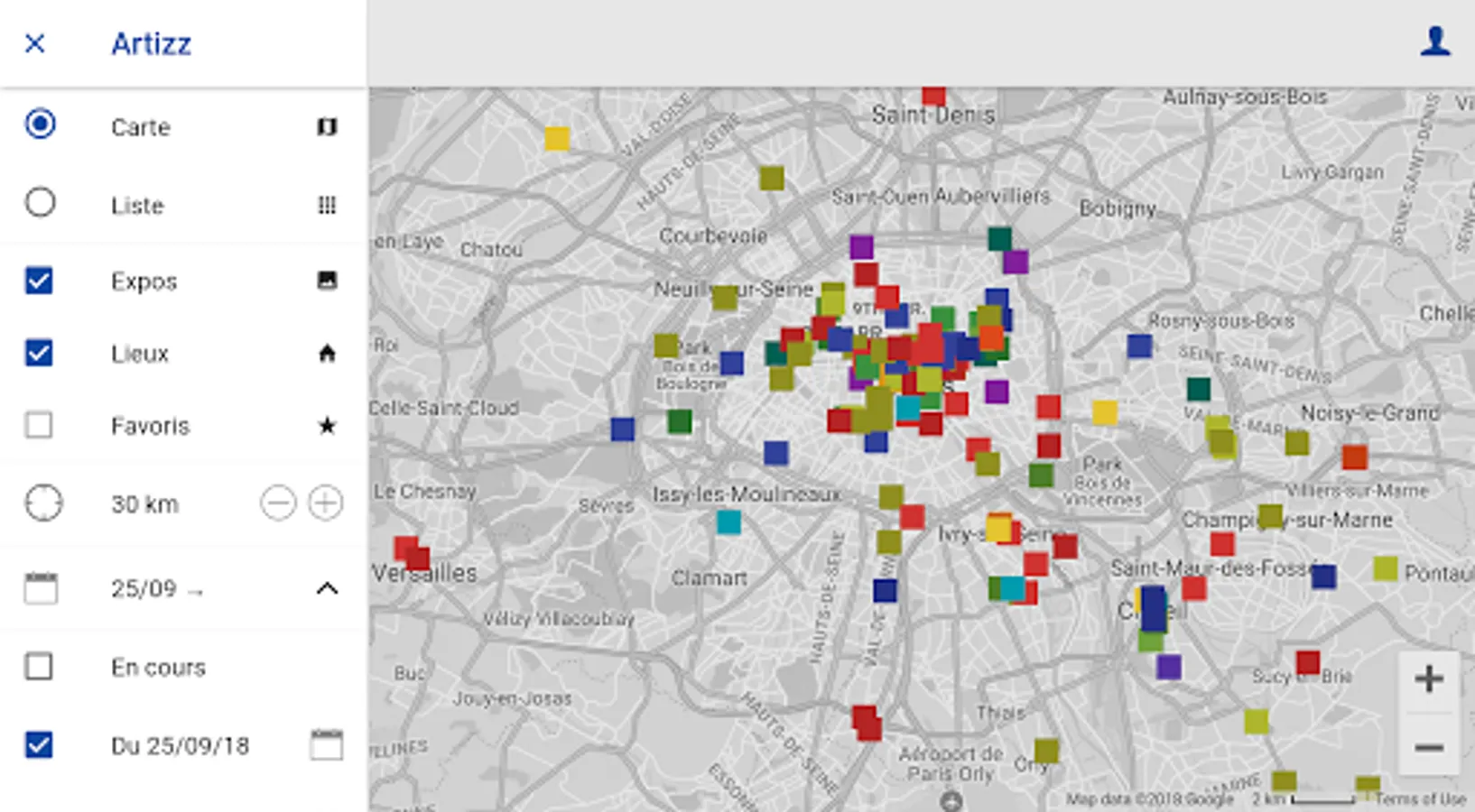Image resolution: width=1475 pixels, height=812 pixels.
Task: Click the home icon beside Lieux
Action: point(327,354)
